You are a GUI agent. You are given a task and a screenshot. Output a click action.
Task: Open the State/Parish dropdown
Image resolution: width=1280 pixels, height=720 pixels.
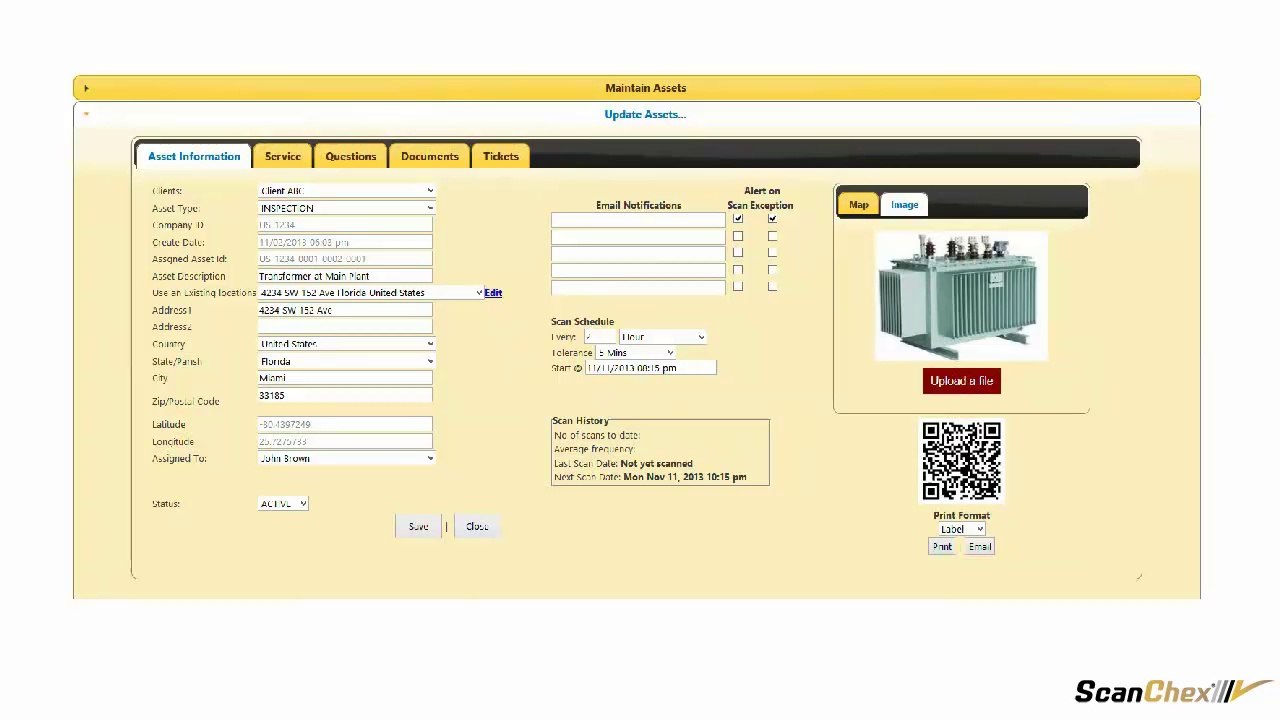tap(346, 361)
